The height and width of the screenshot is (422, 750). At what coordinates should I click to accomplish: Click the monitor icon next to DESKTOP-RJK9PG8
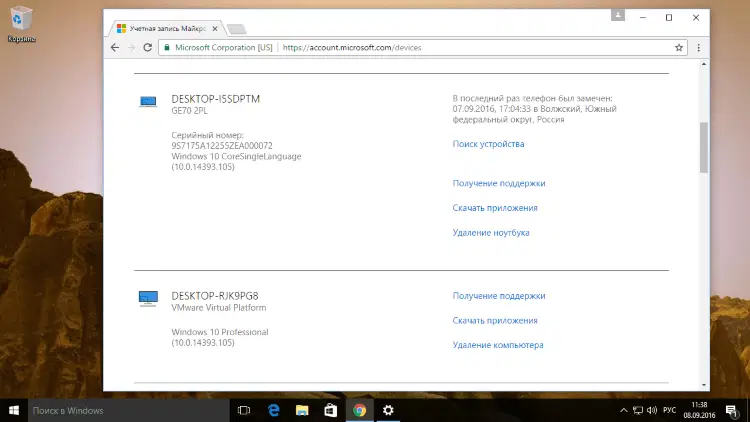point(148,298)
